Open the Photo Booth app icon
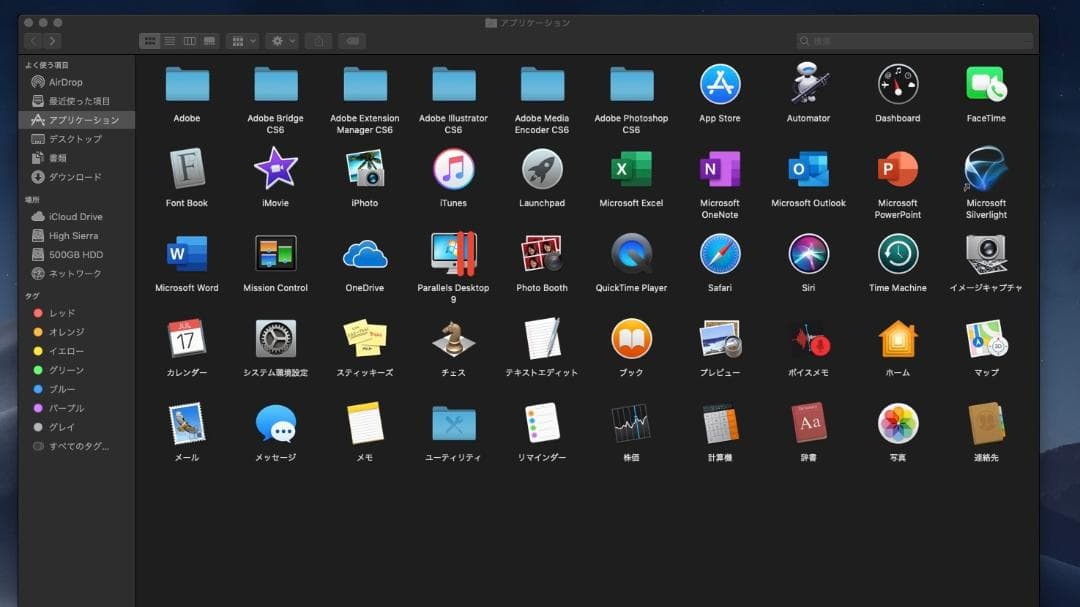This screenshot has height=607, width=1080. pos(542,254)
